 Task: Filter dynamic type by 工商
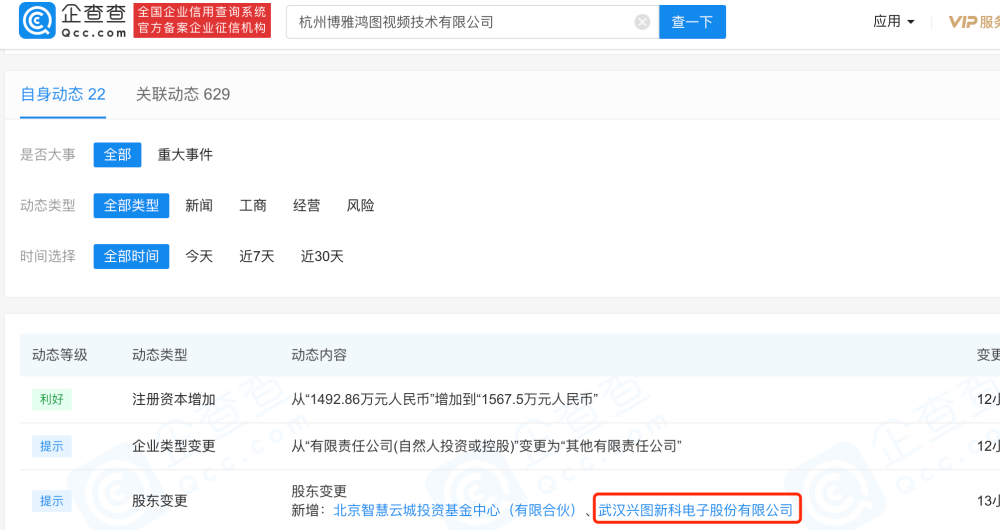tap(253, 205)
